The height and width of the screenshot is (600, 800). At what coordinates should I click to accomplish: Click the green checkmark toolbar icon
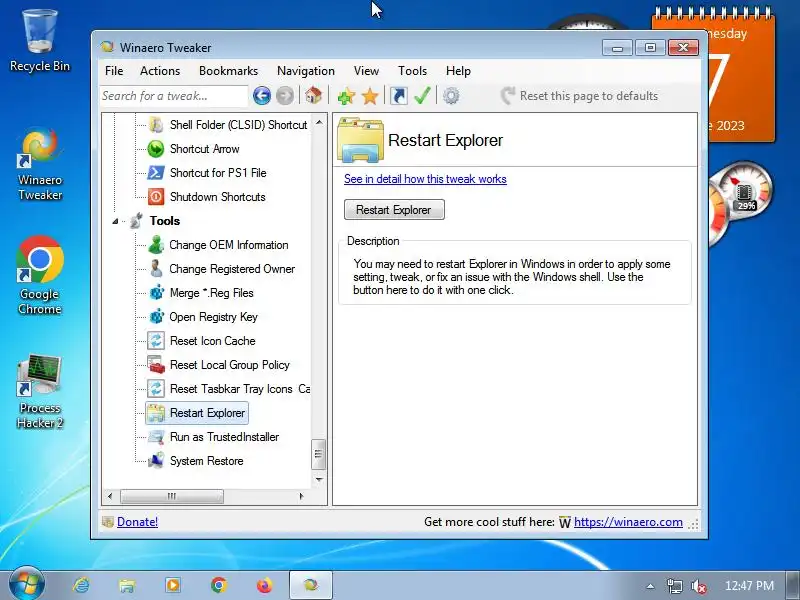coord(422,95)
